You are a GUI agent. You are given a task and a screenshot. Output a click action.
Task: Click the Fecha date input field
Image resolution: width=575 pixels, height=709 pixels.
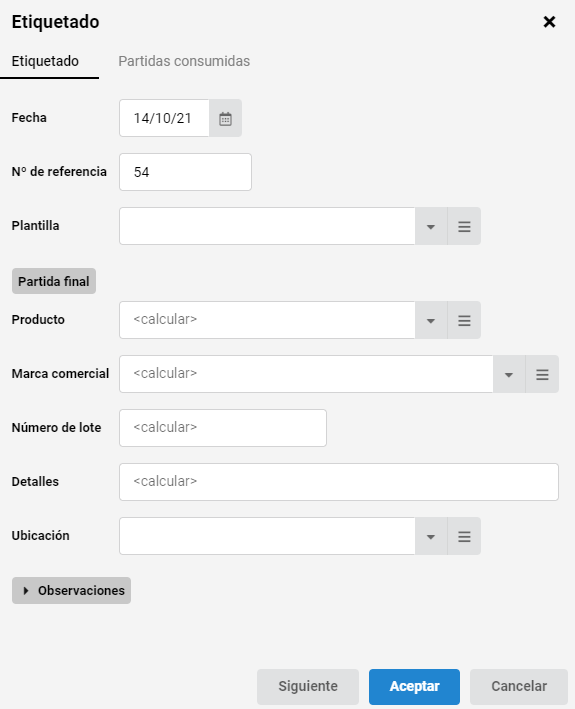(x=164, y=118)
